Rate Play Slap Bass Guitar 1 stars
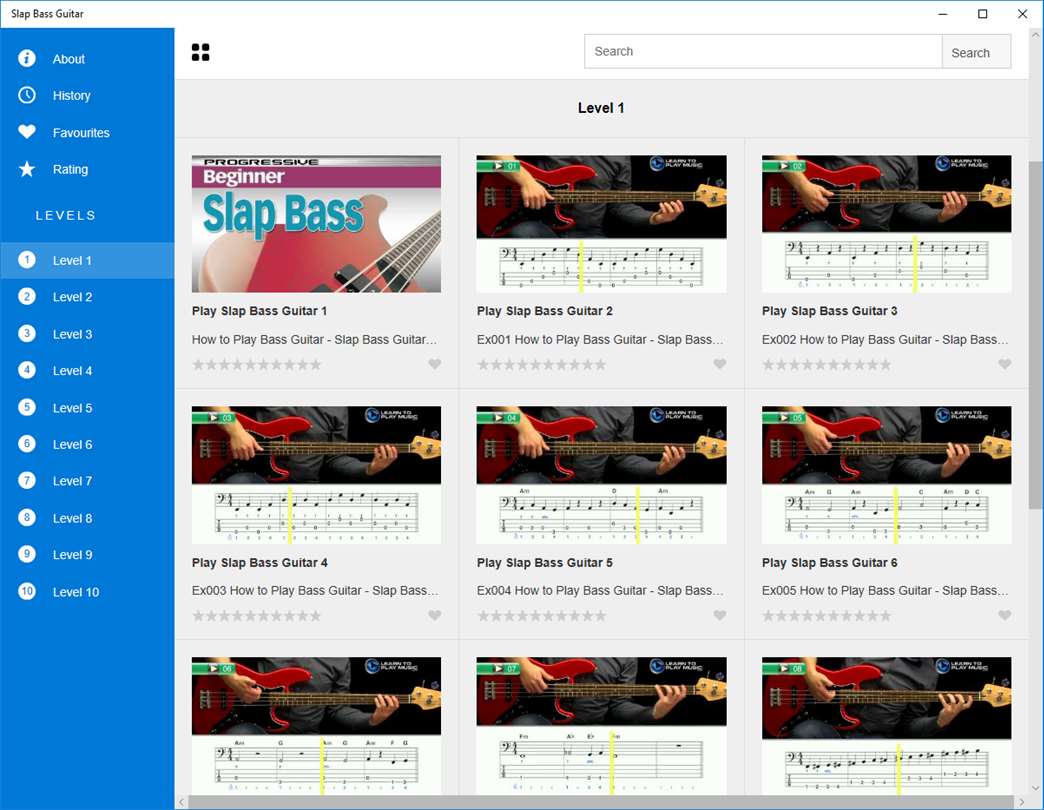Viewport: 1044px width, 810px height. click(257, 365)
